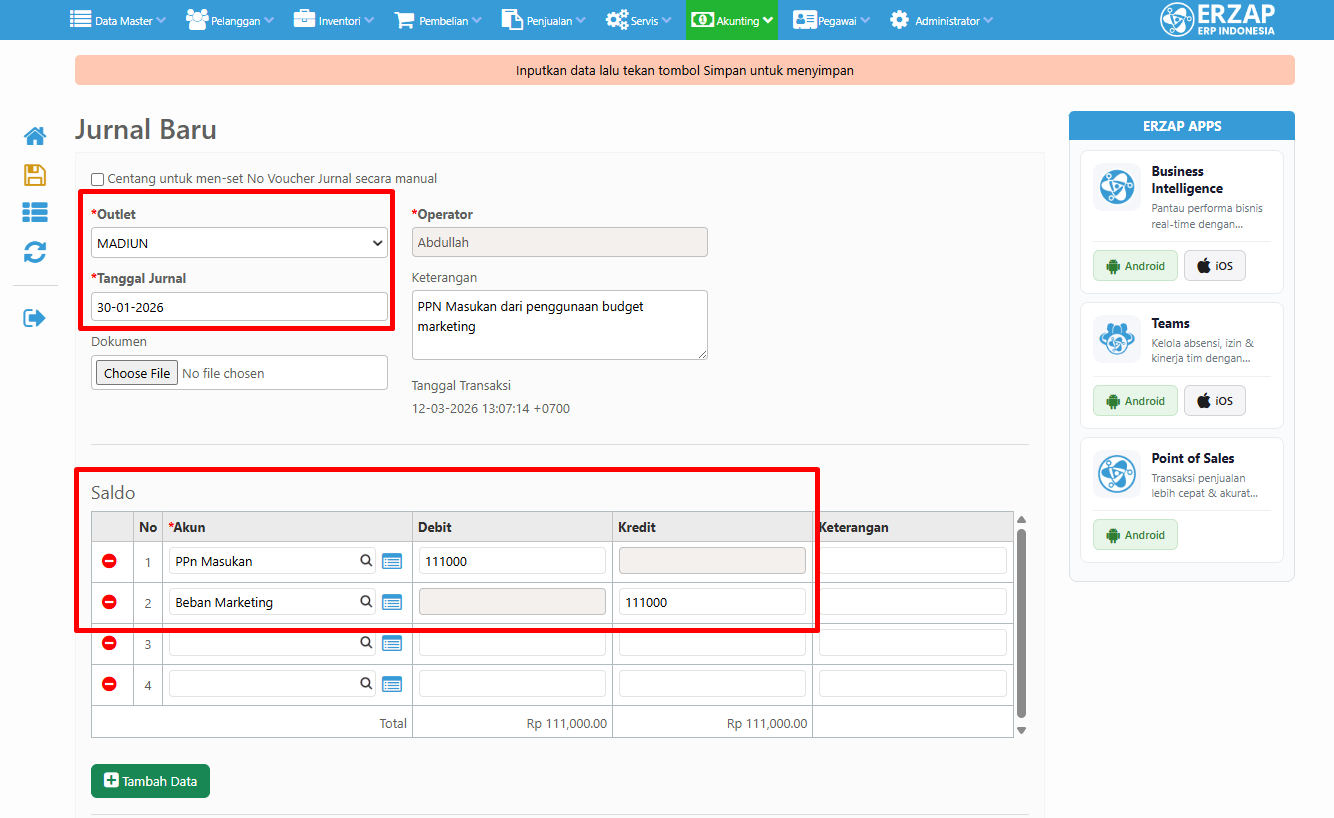Viewport: 1334px width, 818px height.
Task: Open the Outlet MADIUN dropdown
Action: (x=239, y=243)
